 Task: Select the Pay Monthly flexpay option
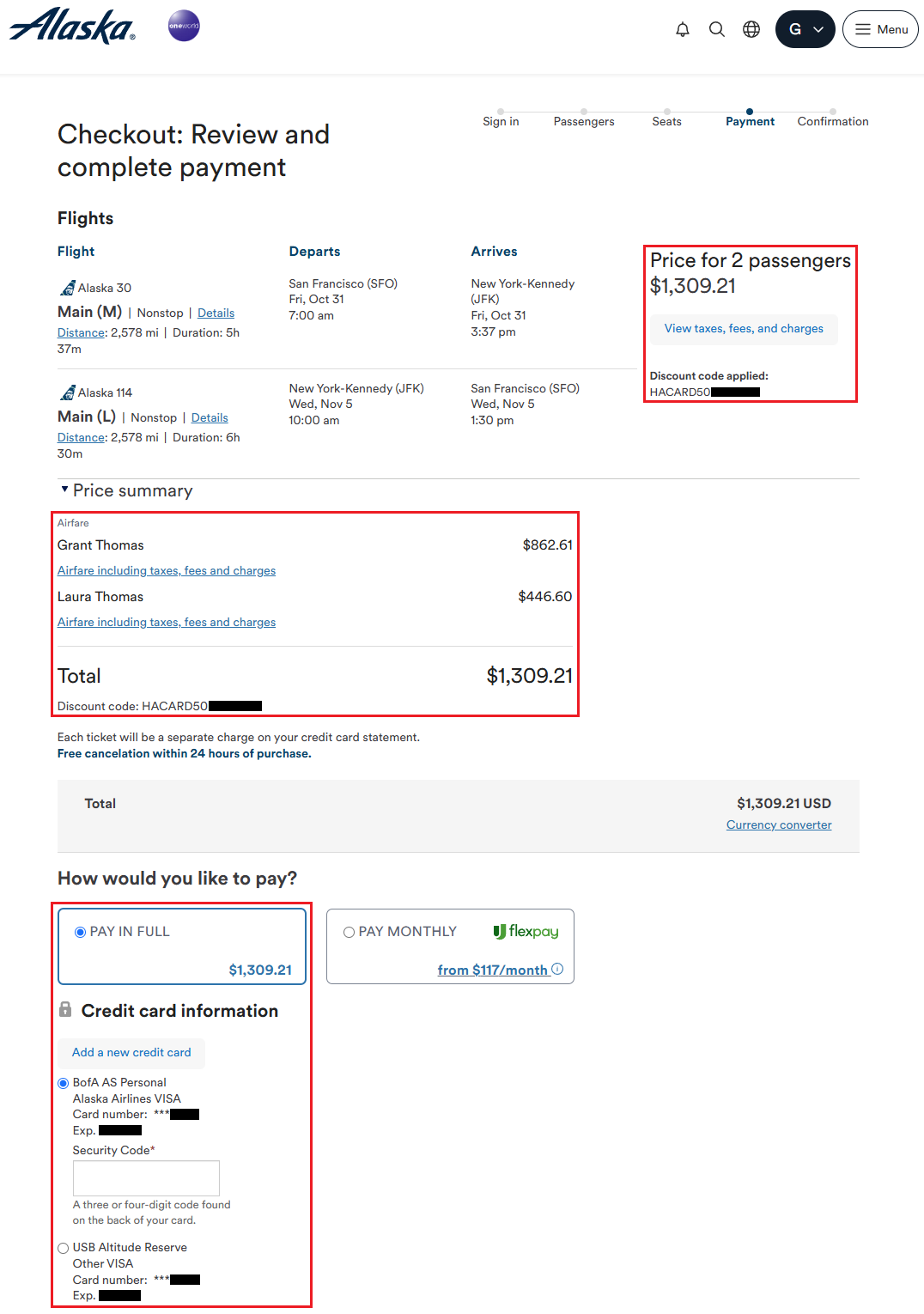350,932
